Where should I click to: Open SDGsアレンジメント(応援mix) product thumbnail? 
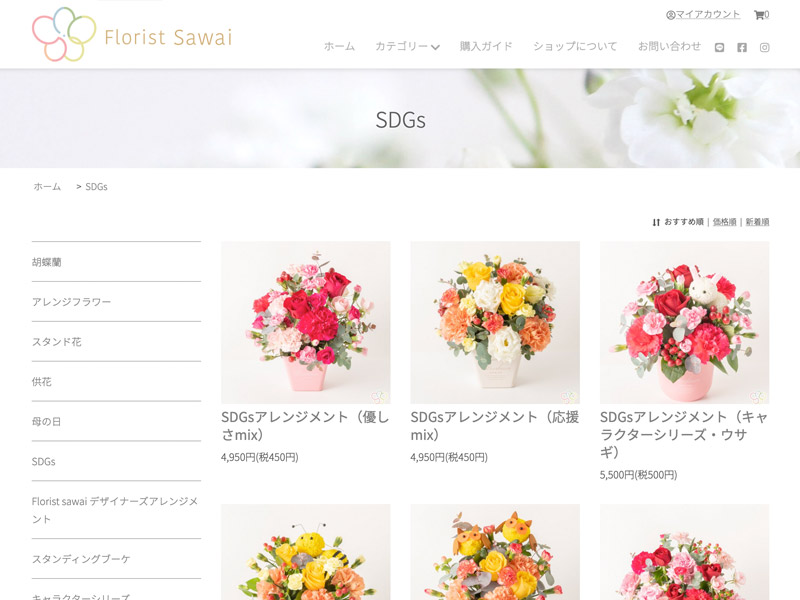pos(495,322)
